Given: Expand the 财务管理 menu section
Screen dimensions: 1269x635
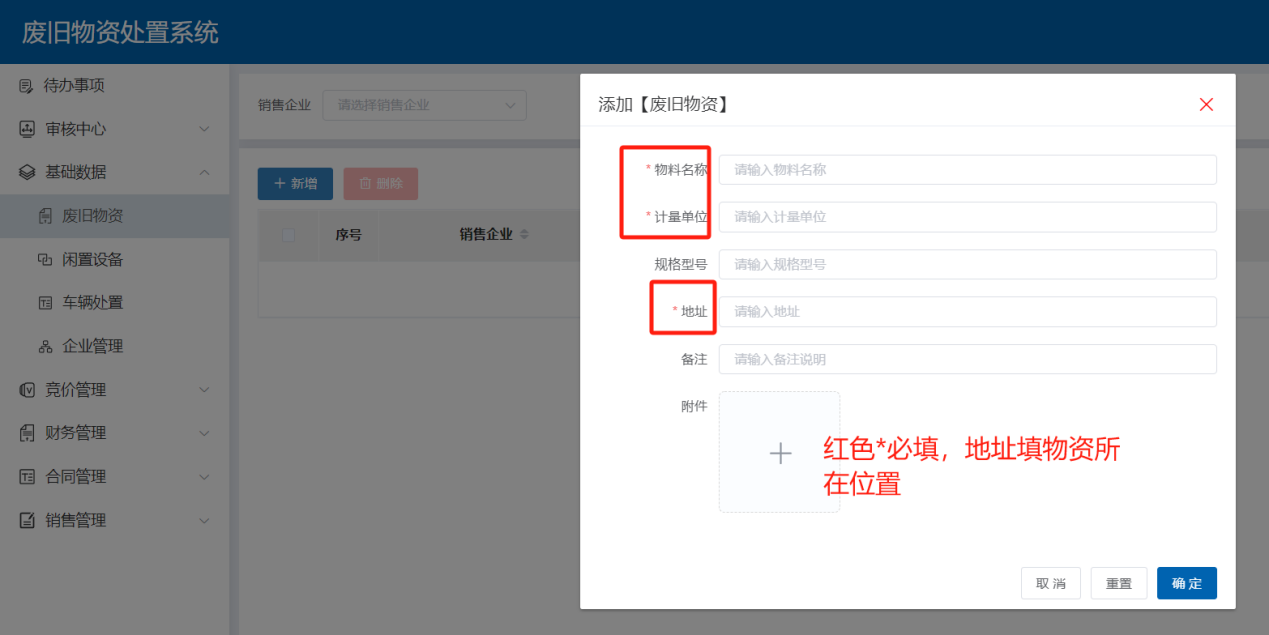Looking at the screenshot, I should (x=204, y=433).
